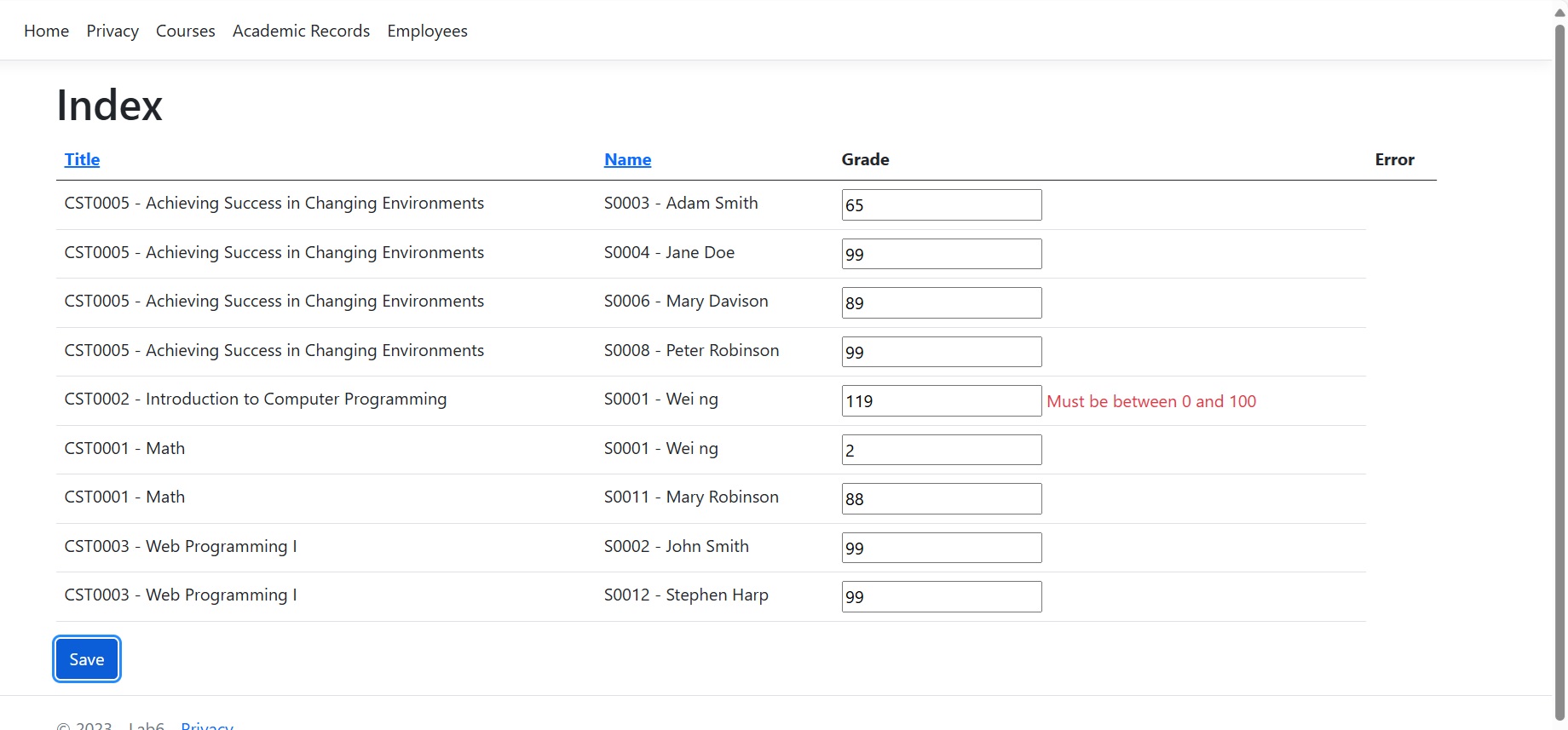Edit Stephen Harp's grade field
This screenshot has height=730, width=1568.
coord(941,597)
